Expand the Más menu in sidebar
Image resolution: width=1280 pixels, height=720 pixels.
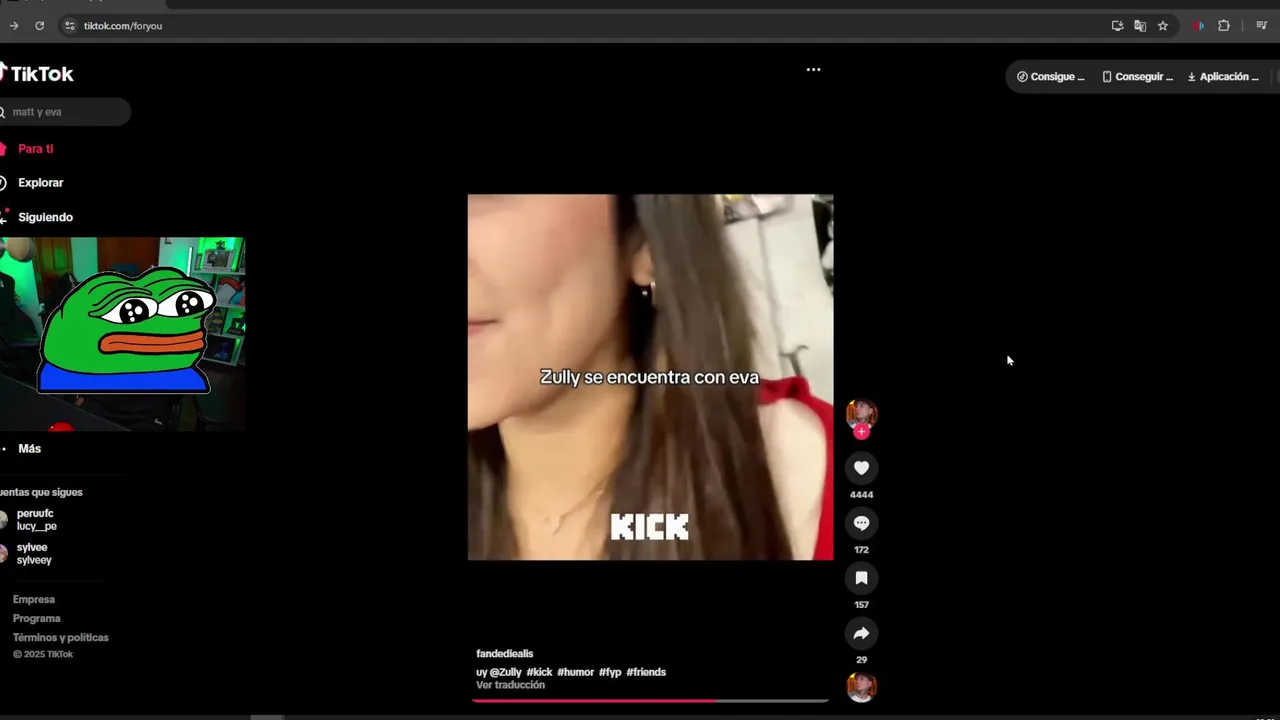tap(29, 449)
